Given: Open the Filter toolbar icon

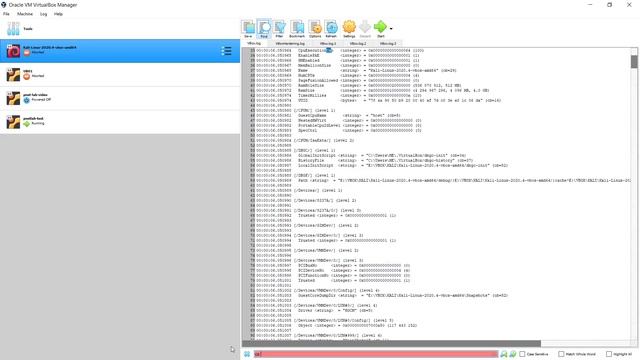Looking at the screenshot, I should pos(280,27).
